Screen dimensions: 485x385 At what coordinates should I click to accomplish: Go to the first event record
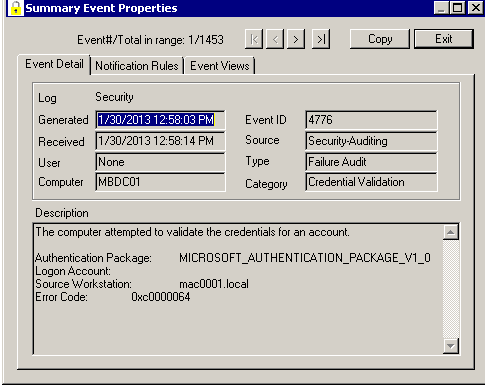point(254,39)
